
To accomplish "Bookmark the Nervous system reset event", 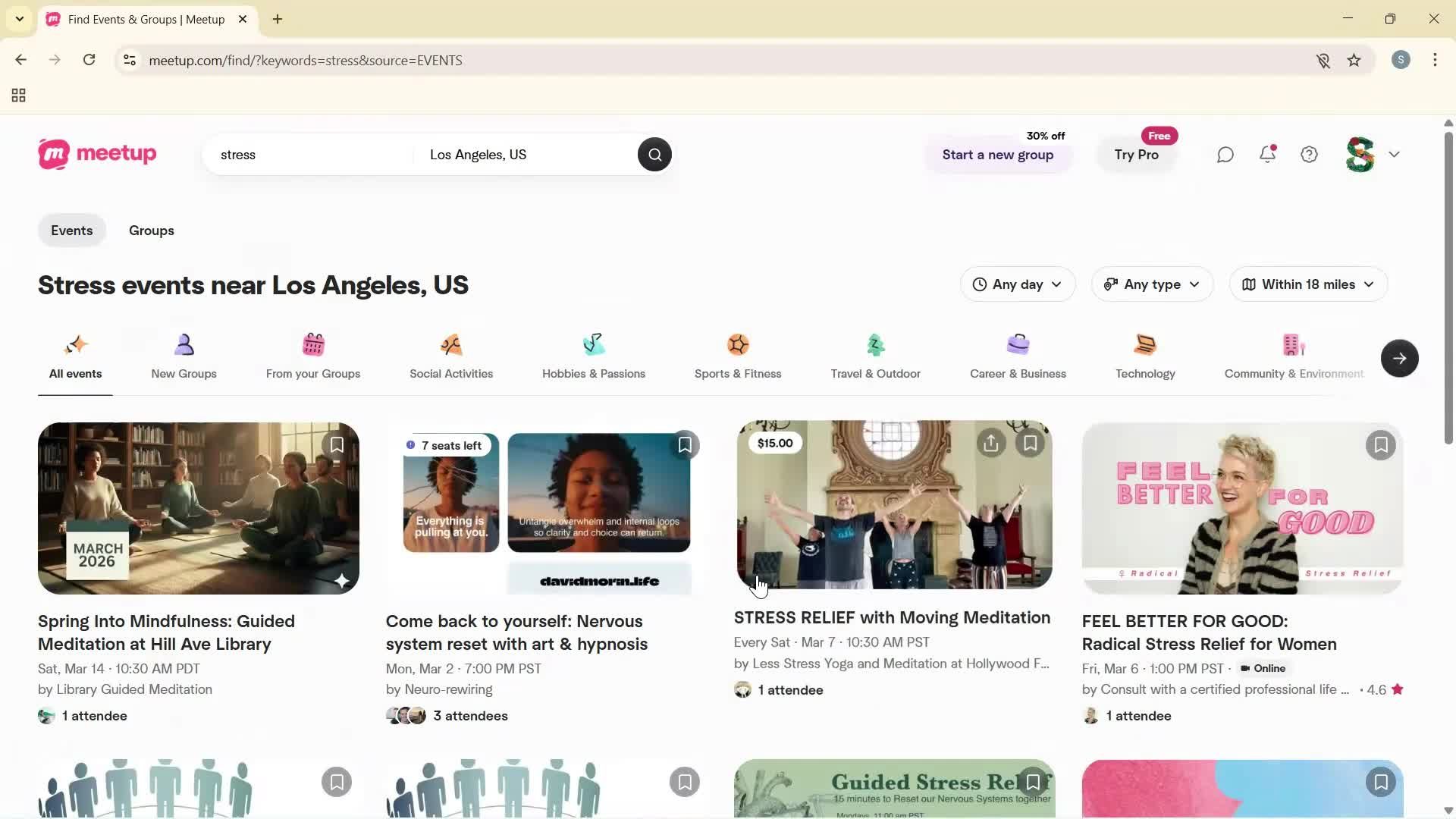I will click(685, 444).
